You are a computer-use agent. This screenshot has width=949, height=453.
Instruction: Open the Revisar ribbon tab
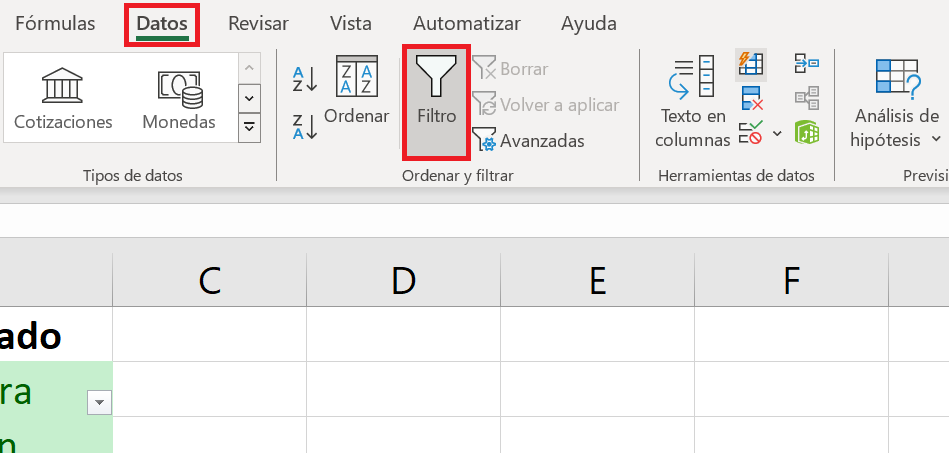coord(258,23)
